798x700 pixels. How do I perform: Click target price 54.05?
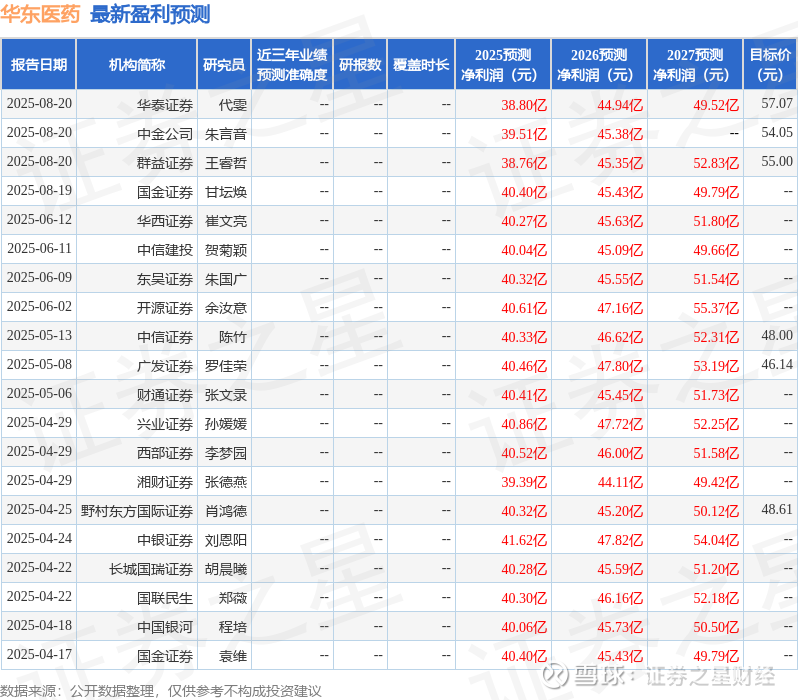point(777,132)
